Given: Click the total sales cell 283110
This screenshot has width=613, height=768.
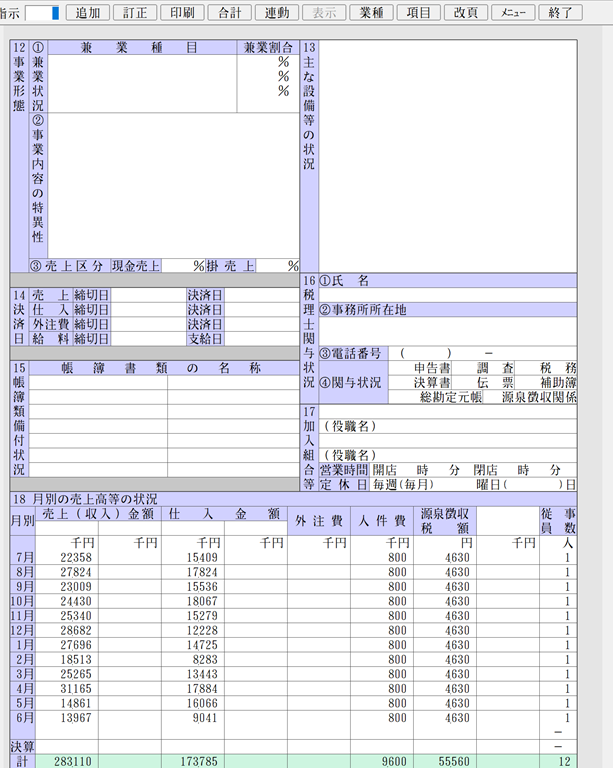Looking at the screenshot, I should point(67,761).
